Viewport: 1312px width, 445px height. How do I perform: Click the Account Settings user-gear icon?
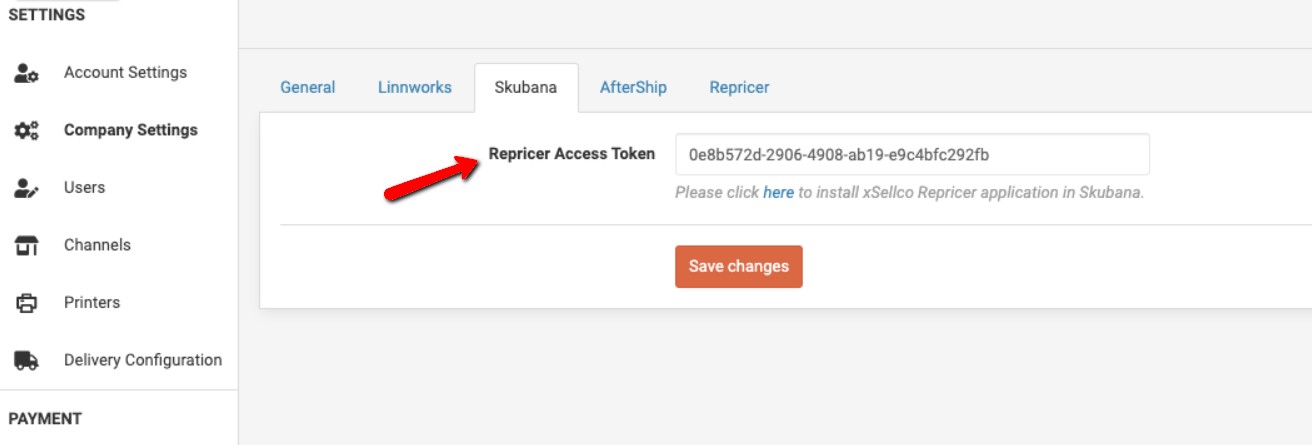click(26, 73)
